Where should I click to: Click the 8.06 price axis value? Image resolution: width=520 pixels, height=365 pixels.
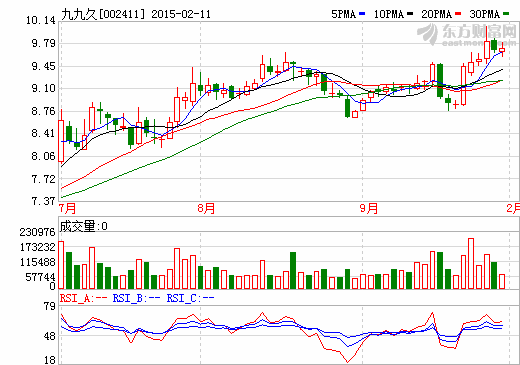[43, 156]
